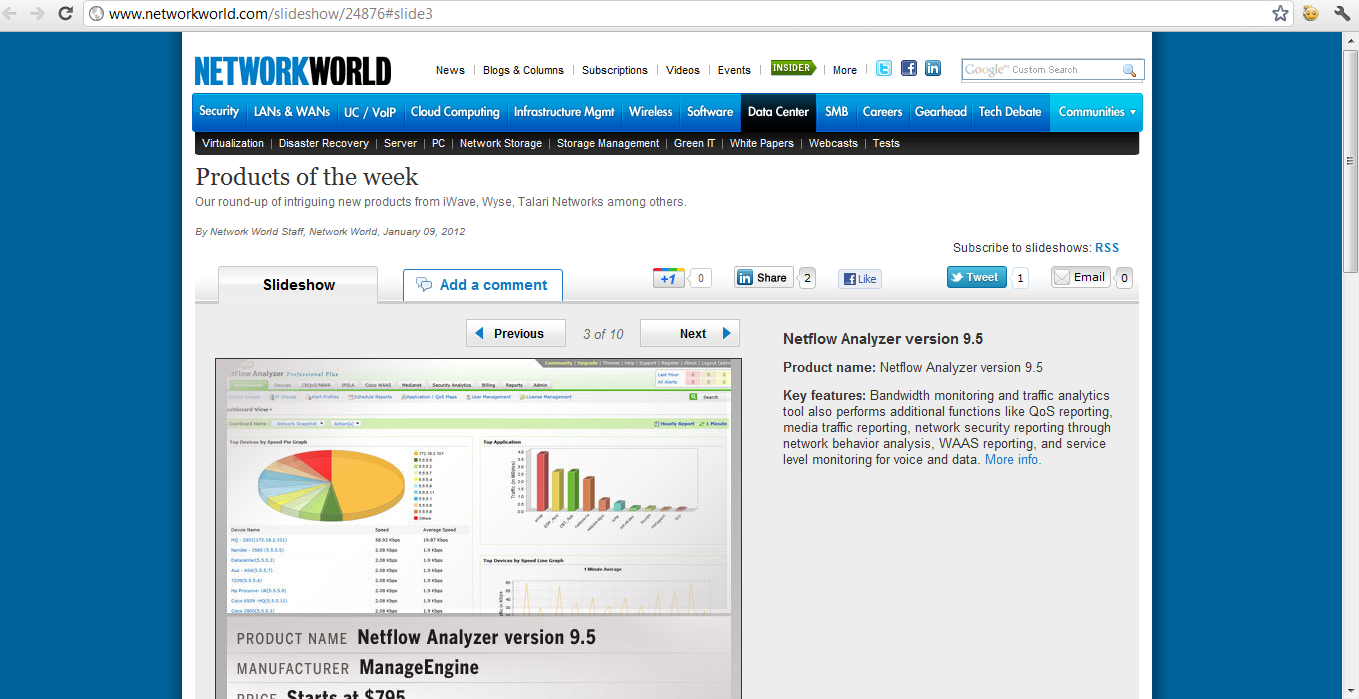
Task: Expand the Communities dropdown
Action: (1096, 112)
